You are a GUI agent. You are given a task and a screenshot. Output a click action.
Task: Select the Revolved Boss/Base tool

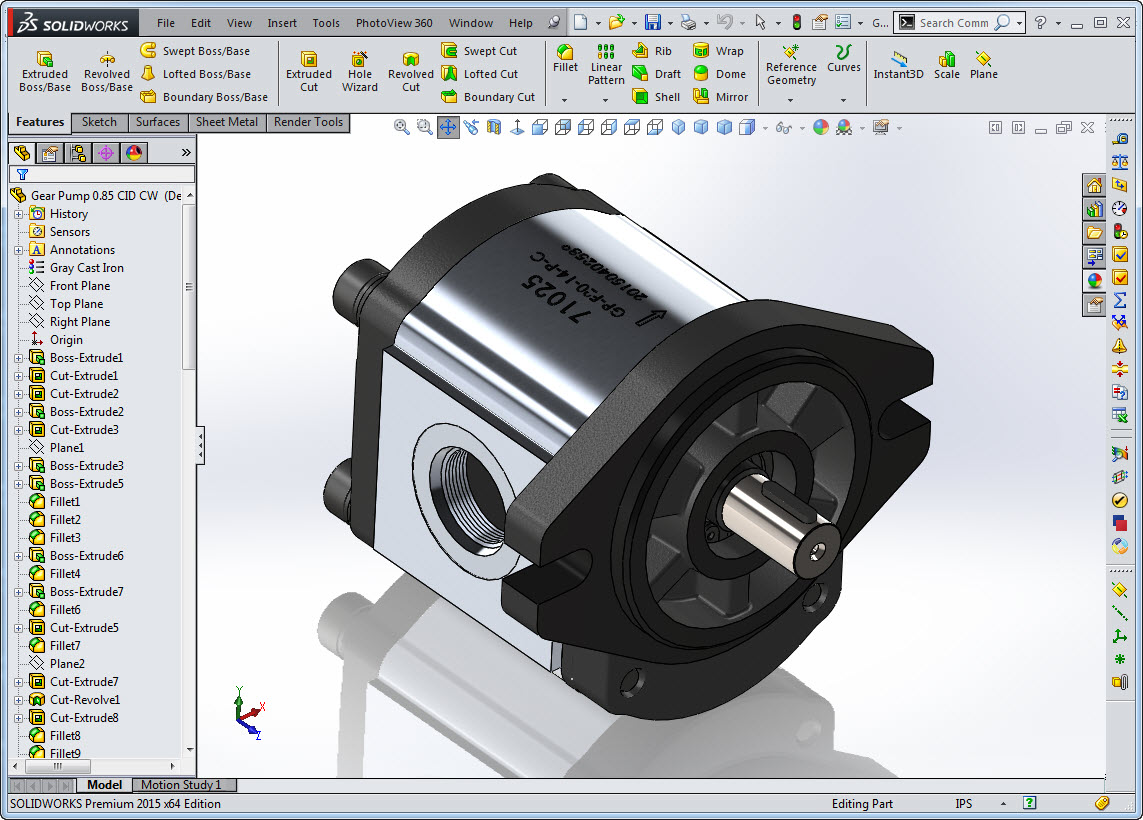point(106,71)
